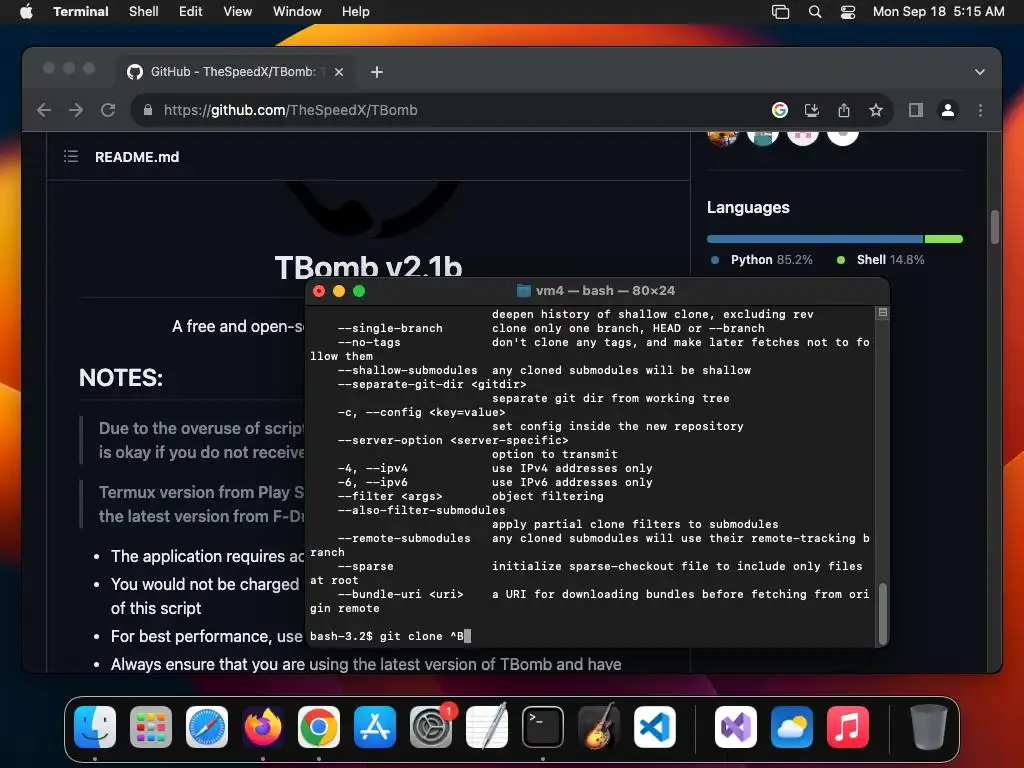Click the share page icon

click(844, 110)
